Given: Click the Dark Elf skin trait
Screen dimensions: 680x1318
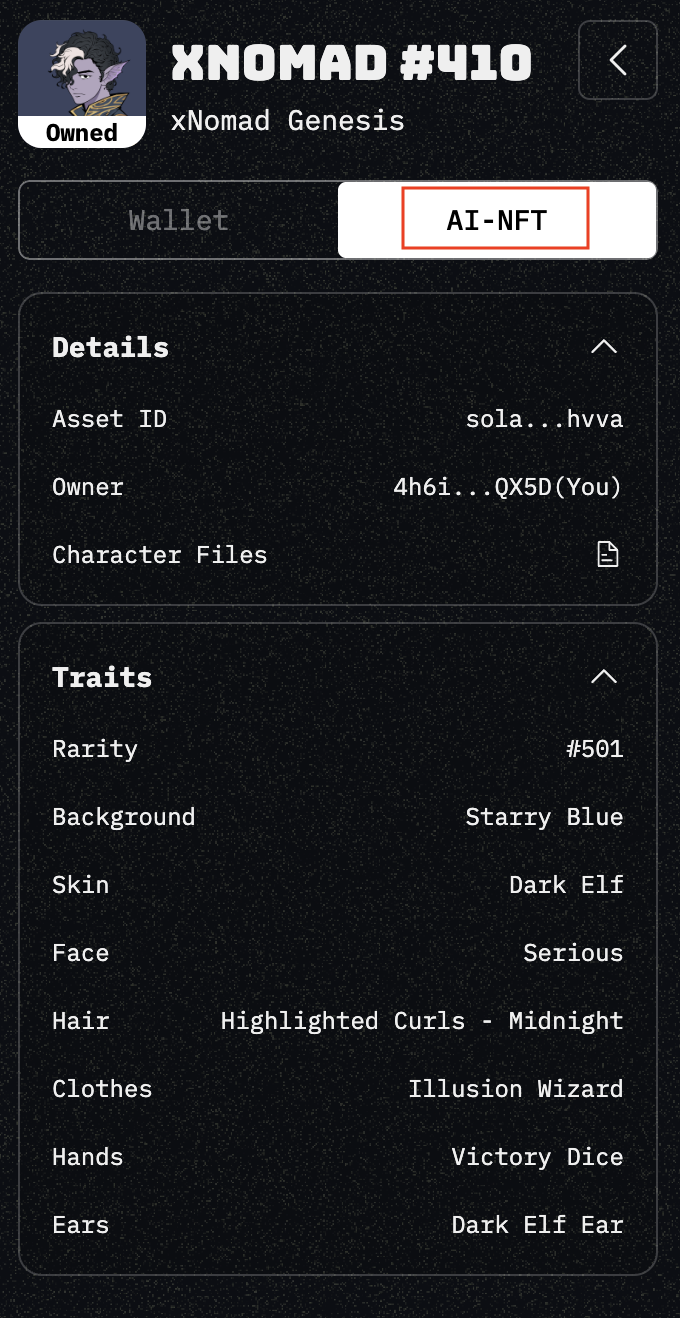Looking at the screenshot, I should [566, 885].
